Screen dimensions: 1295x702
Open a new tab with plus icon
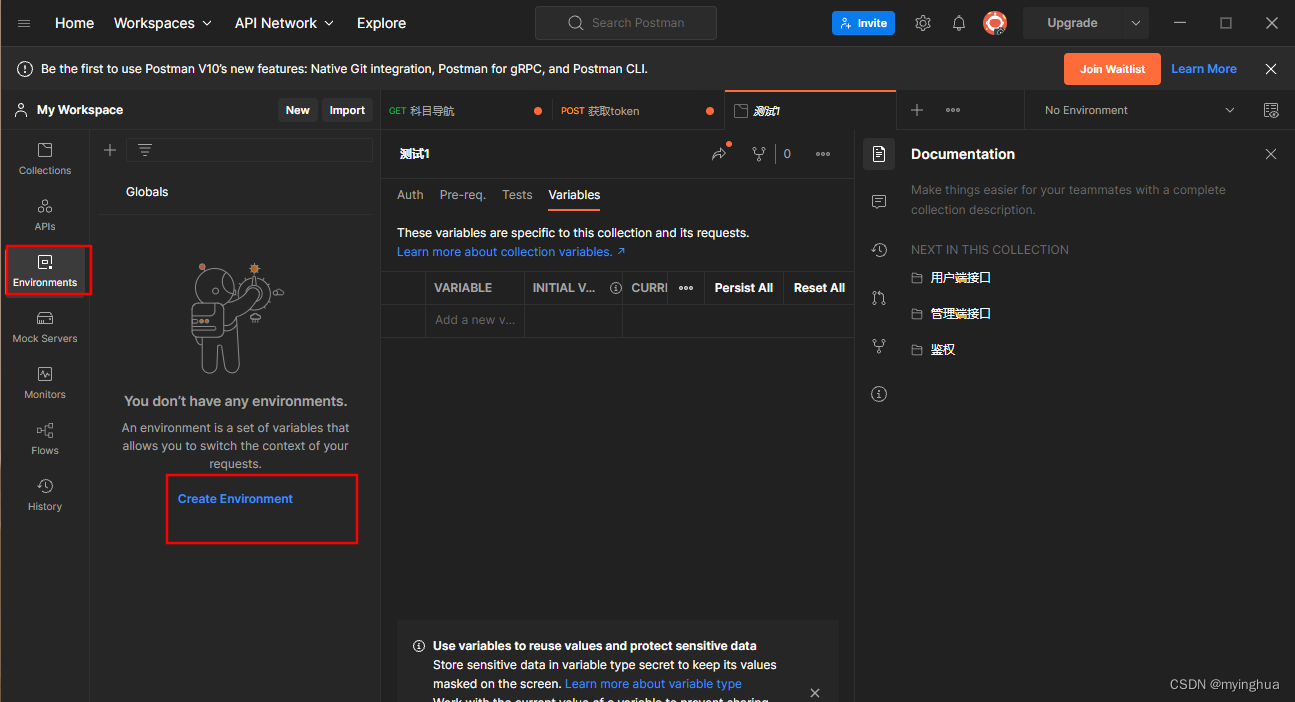917,110
